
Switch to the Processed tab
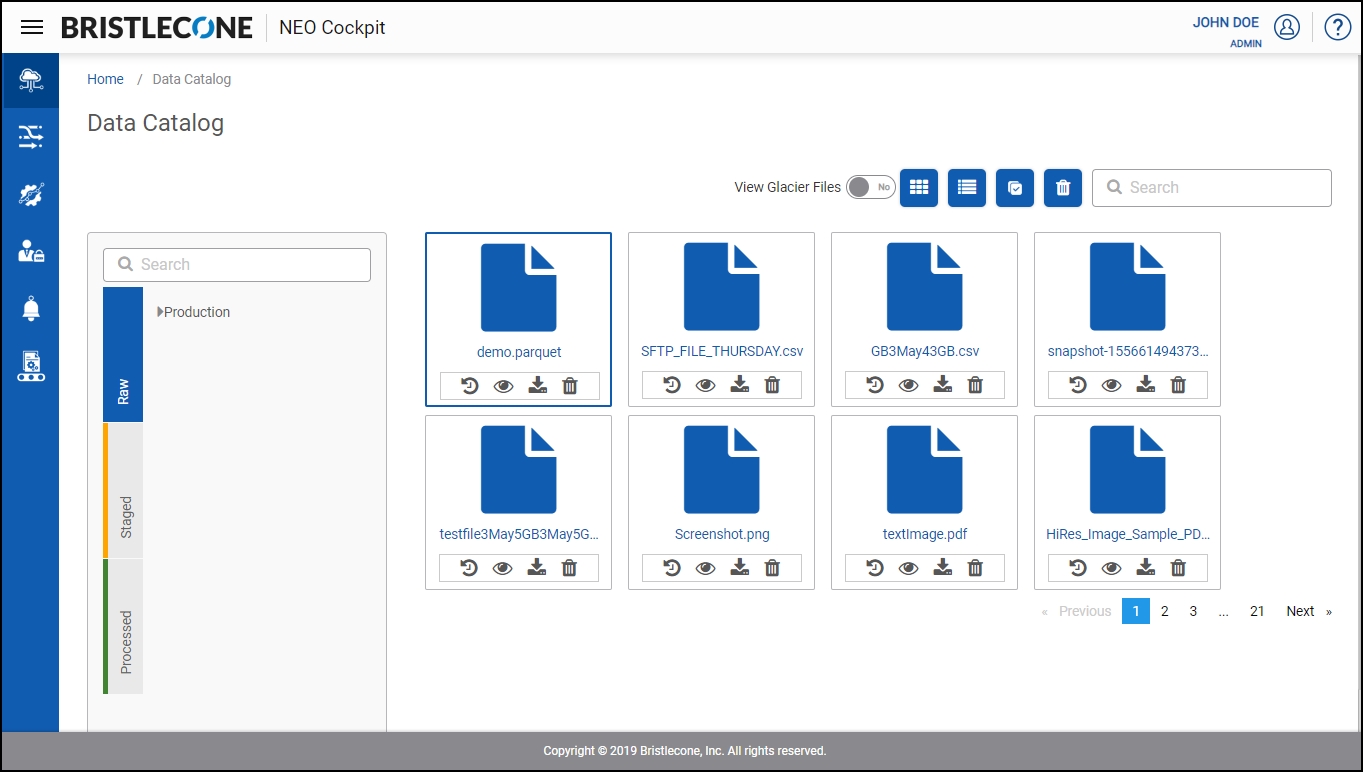(x=123, y=626)
